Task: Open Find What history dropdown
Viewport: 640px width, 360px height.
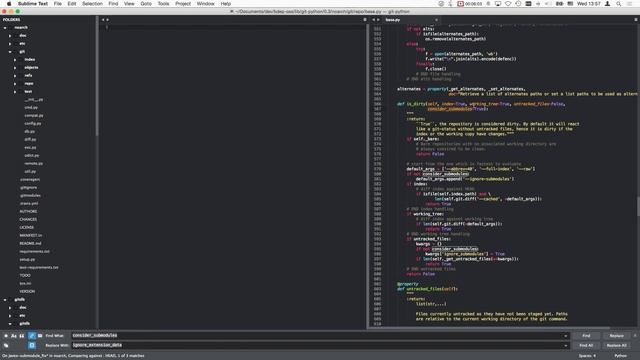Action: (x=566, y=336)
